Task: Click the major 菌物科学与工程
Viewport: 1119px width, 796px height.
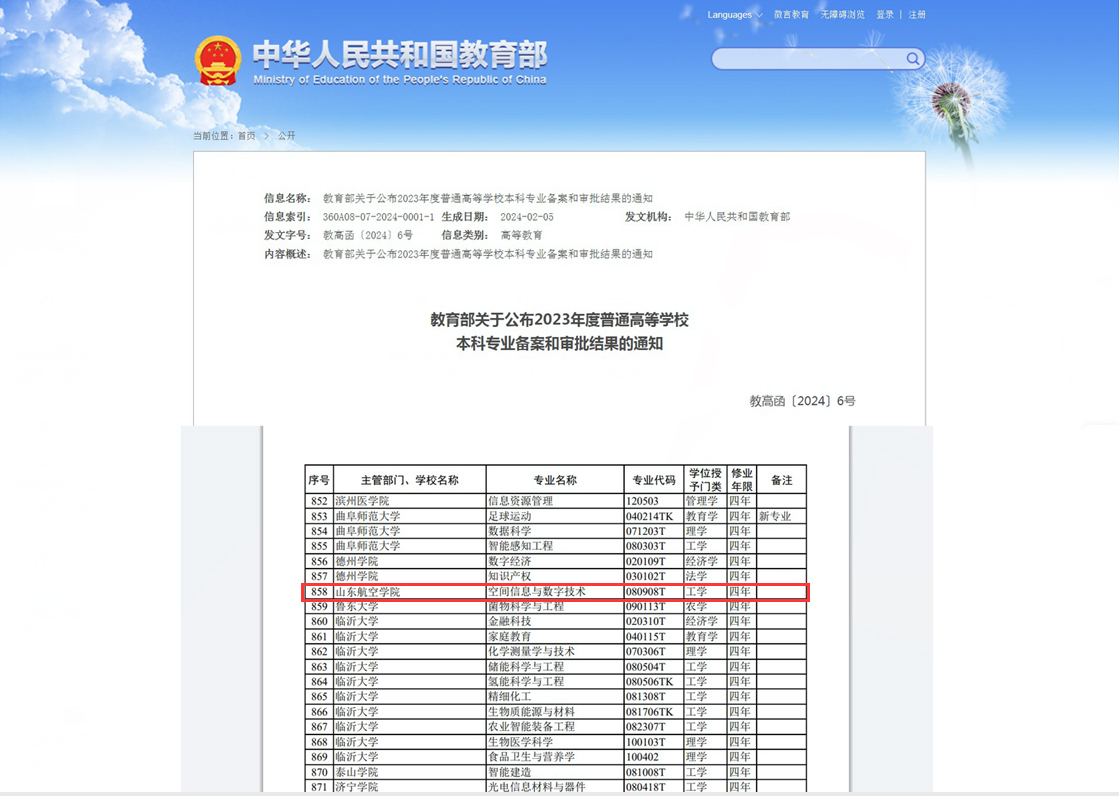Action: pyautogui.click(x=526, y=607)
